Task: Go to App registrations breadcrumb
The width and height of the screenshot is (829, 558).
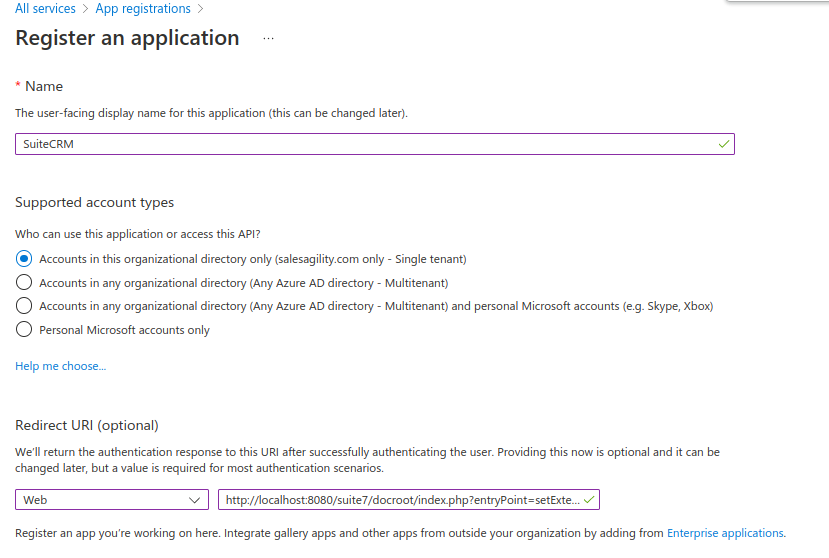Action: (143, 8)
